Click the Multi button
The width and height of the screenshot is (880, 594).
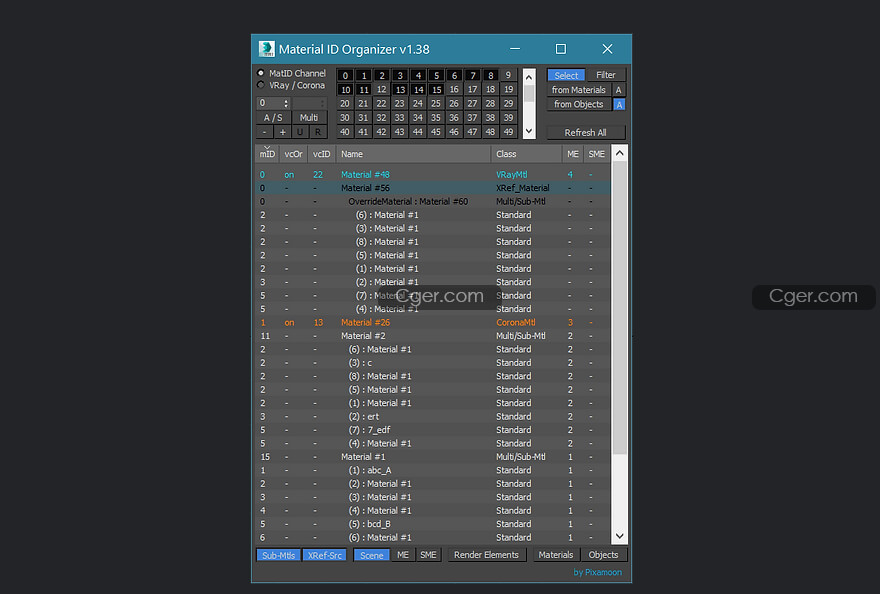coord(309,118)
